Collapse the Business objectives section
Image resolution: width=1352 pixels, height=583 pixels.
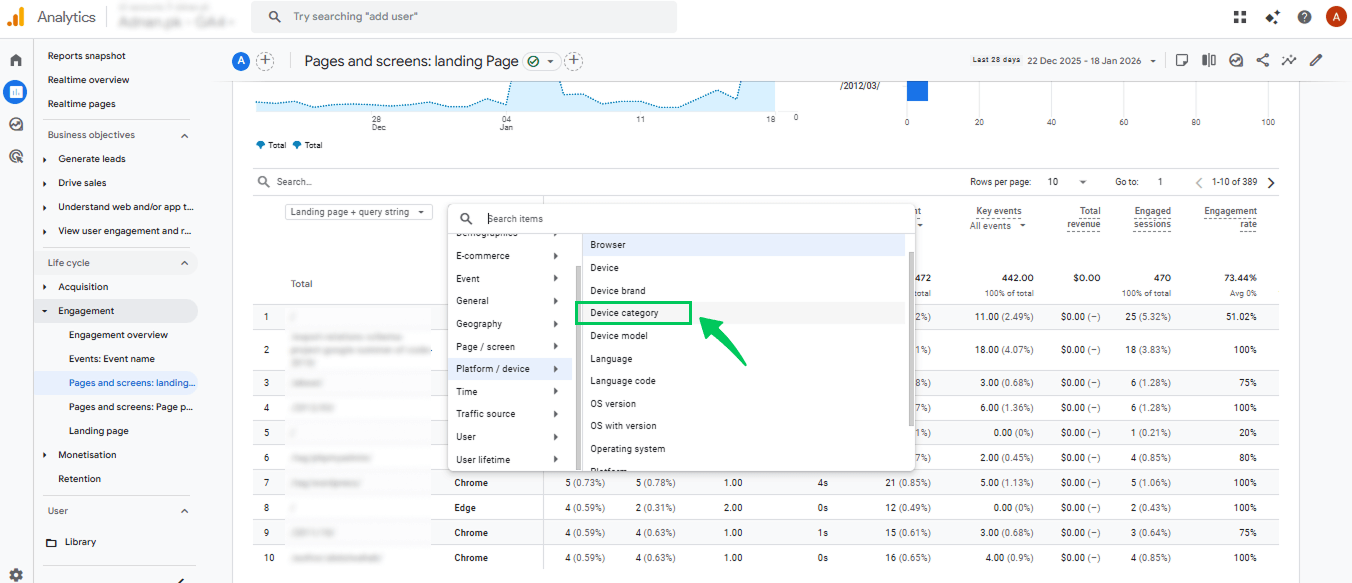pos(184,135)
